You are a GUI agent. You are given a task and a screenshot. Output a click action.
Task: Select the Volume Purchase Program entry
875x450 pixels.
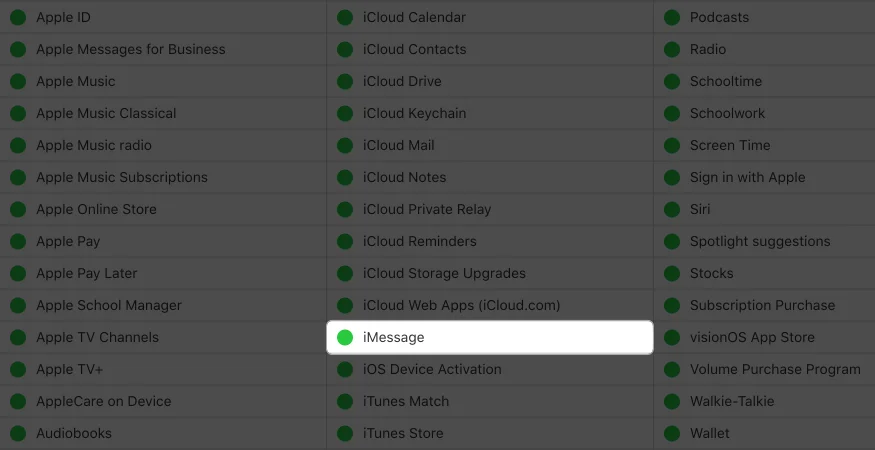click(x=765, y=369)
